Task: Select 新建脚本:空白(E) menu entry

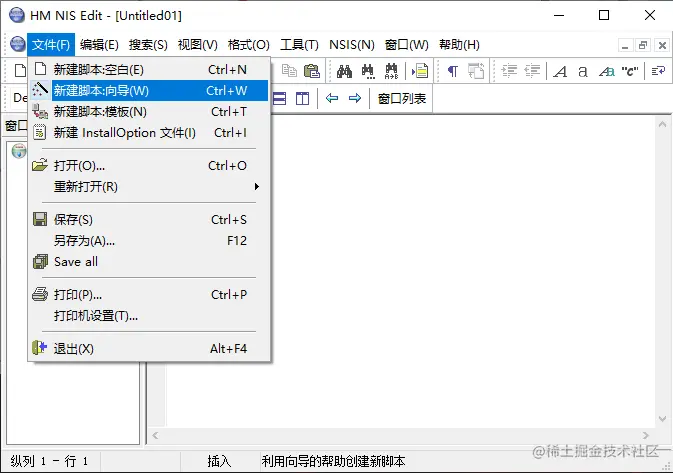Action: pyautogui.click(x=149, y=70)
